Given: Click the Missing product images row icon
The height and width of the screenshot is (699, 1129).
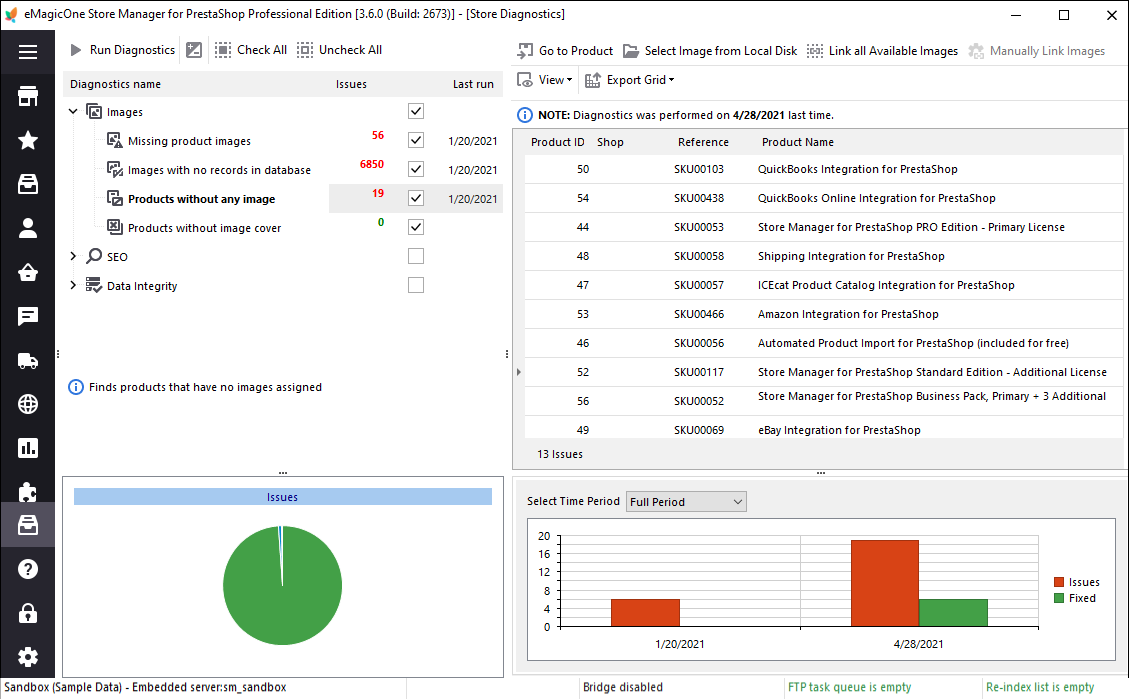Looking at the screenshot, I should (114, 140).
